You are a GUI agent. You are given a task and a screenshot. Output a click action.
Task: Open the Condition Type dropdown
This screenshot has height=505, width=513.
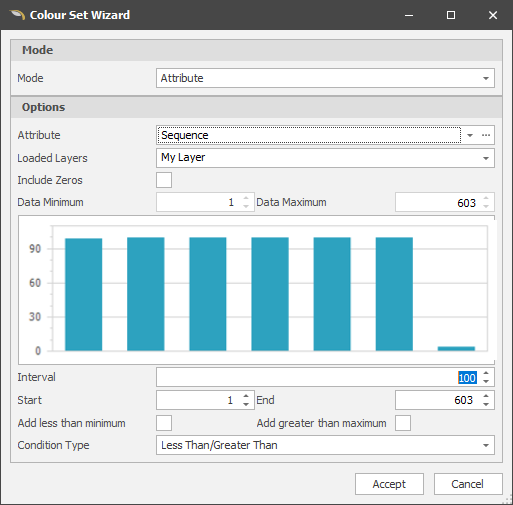pyautogui.click(x=325, y=445)
